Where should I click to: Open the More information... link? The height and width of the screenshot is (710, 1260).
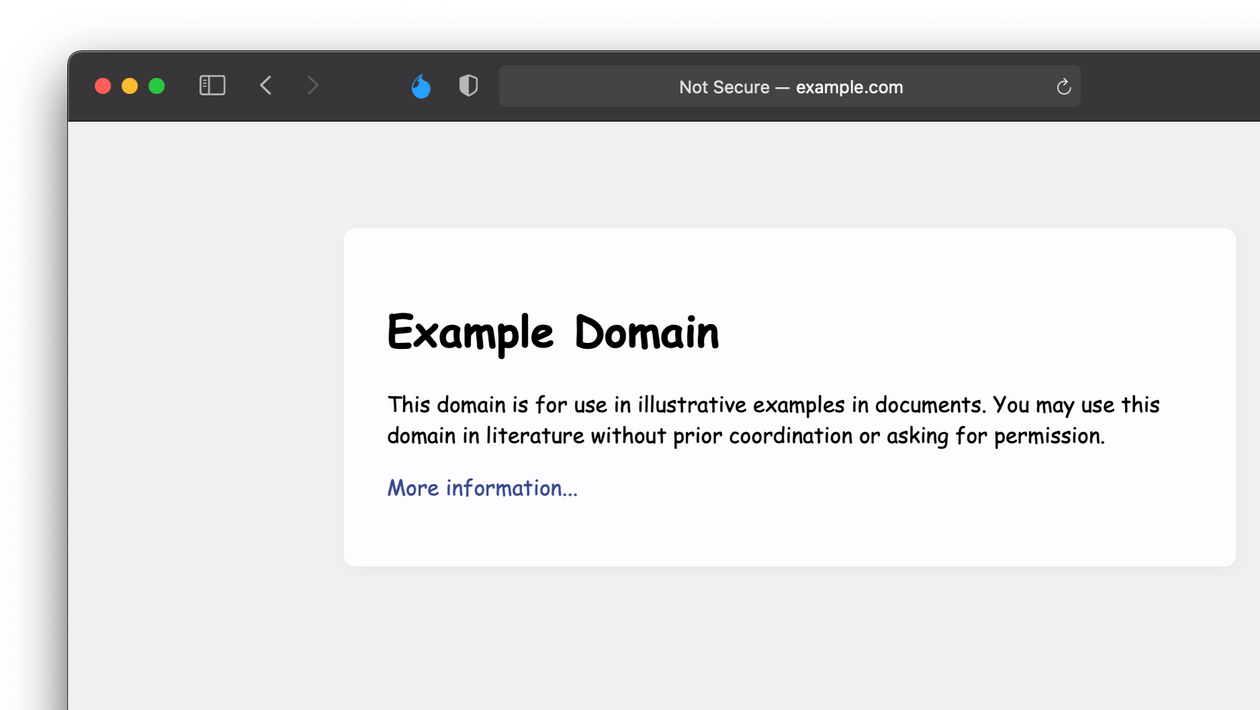[482, 488]
